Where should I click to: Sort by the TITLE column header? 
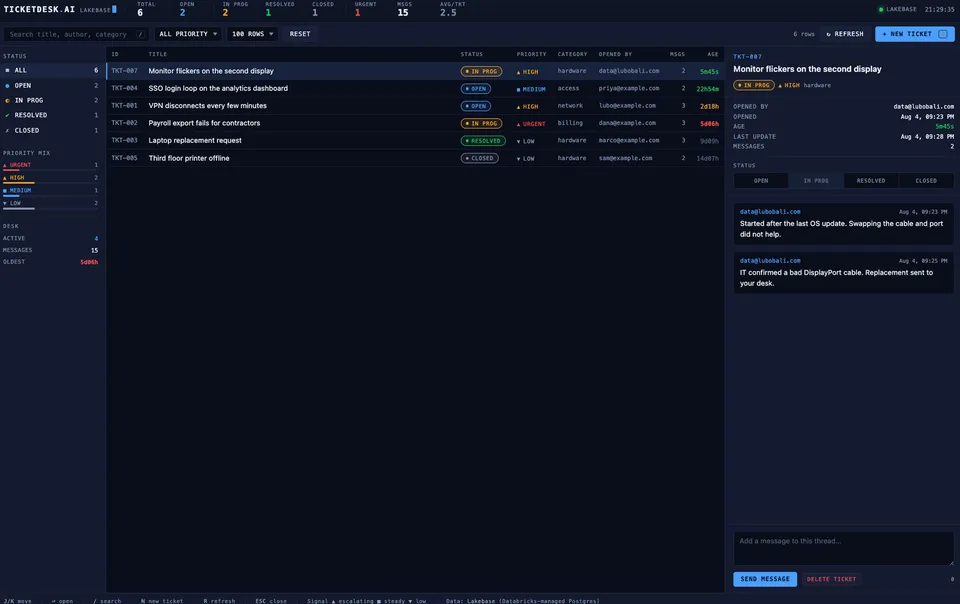point(158,54)
